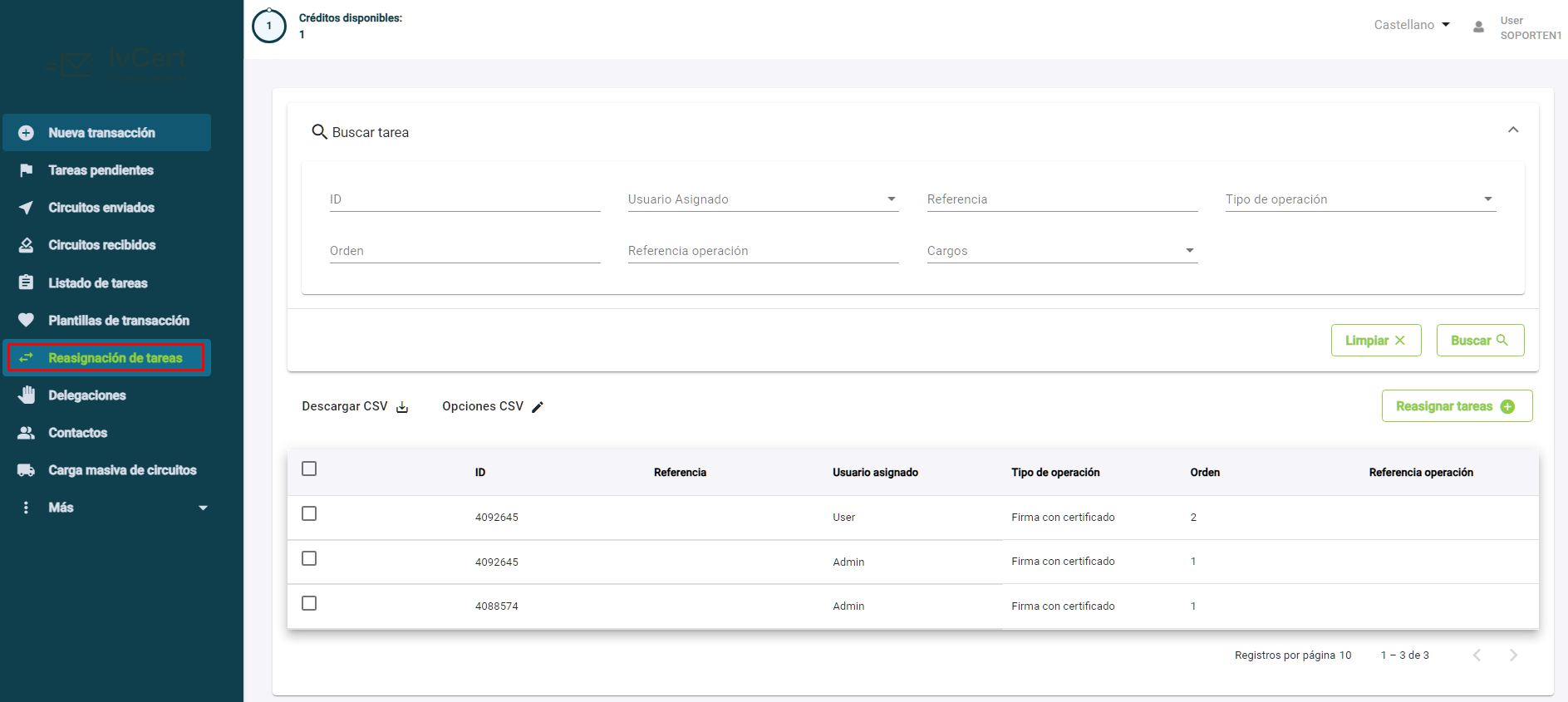Click the swap arrows icon for Reasignación de tareas
This screenshot has height=702, width=1568.
point(26,357)
